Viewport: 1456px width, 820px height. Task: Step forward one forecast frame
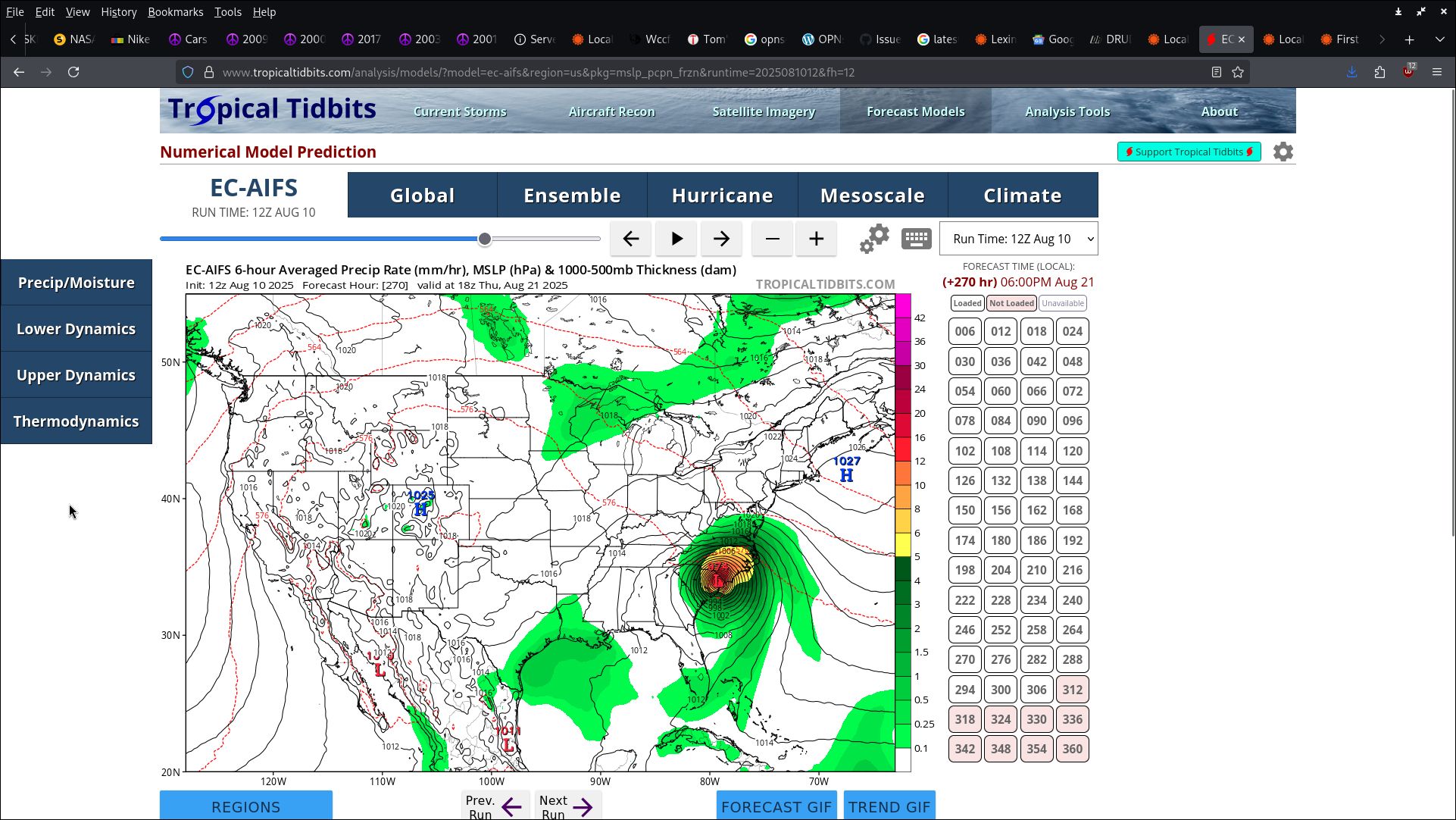(721, 239)
